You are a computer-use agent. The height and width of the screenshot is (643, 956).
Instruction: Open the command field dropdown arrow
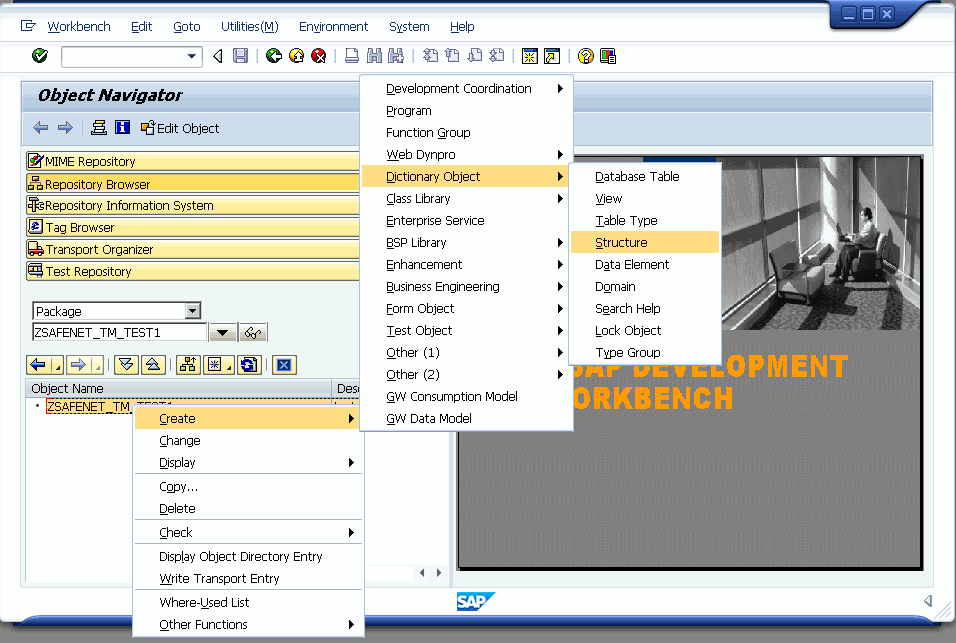click(x=191, y=56)
